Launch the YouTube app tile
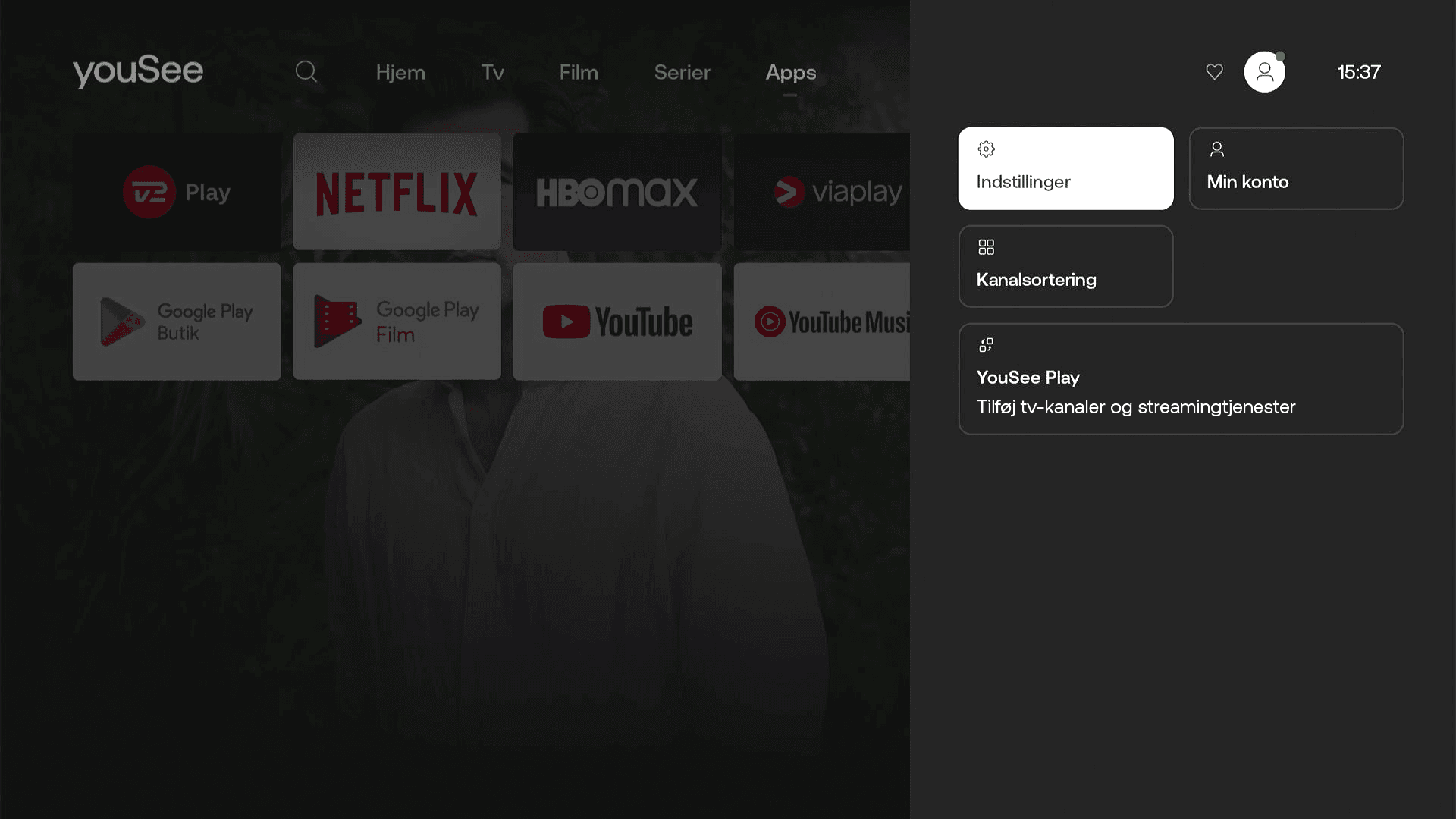This screenshot has width=1456, height=819. [x=617, y=322]
